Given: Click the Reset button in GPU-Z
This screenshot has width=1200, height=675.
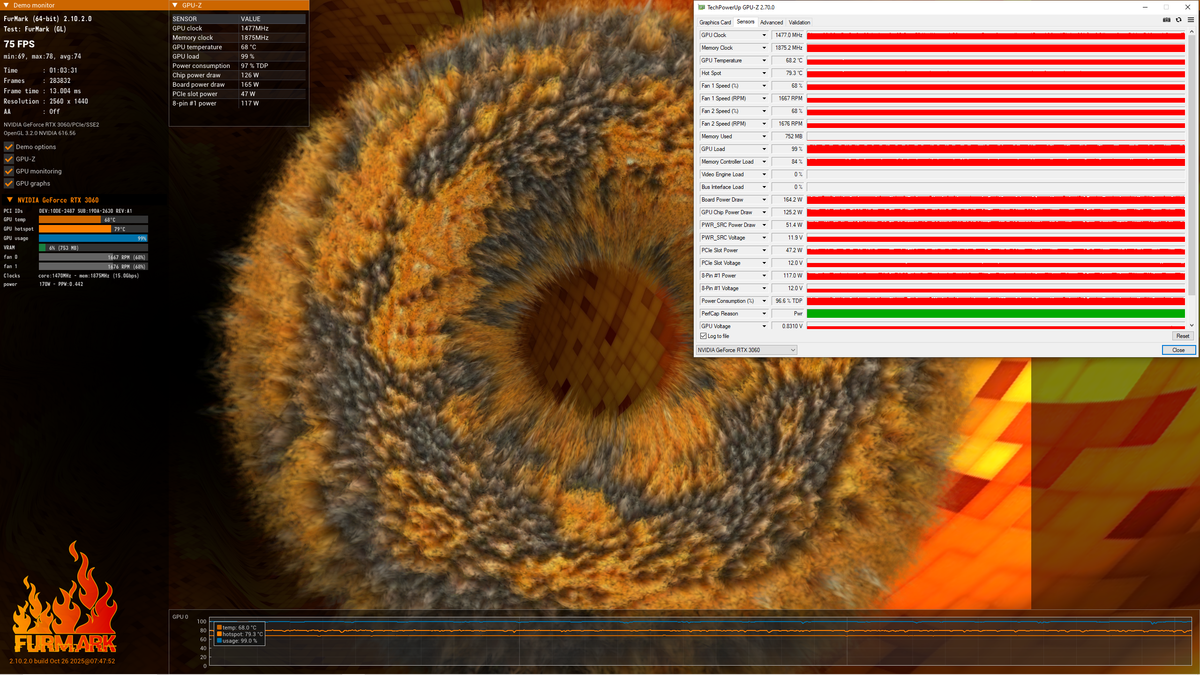Looking at the screenshot, I should click(1183, 336).
